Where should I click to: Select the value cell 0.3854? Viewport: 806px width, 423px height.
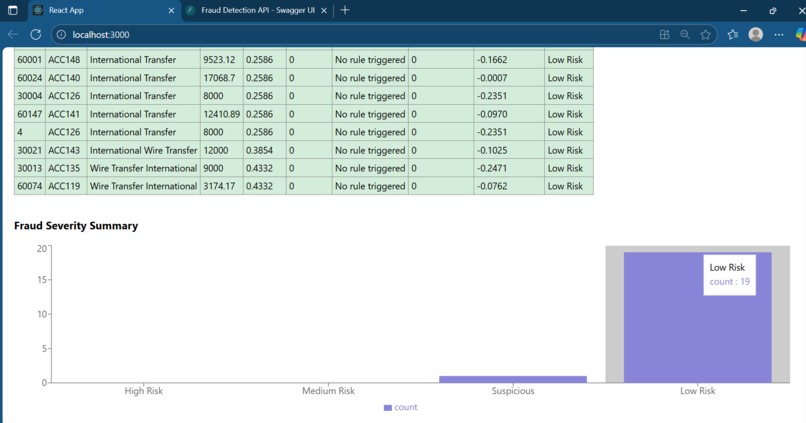click(264, 150)
